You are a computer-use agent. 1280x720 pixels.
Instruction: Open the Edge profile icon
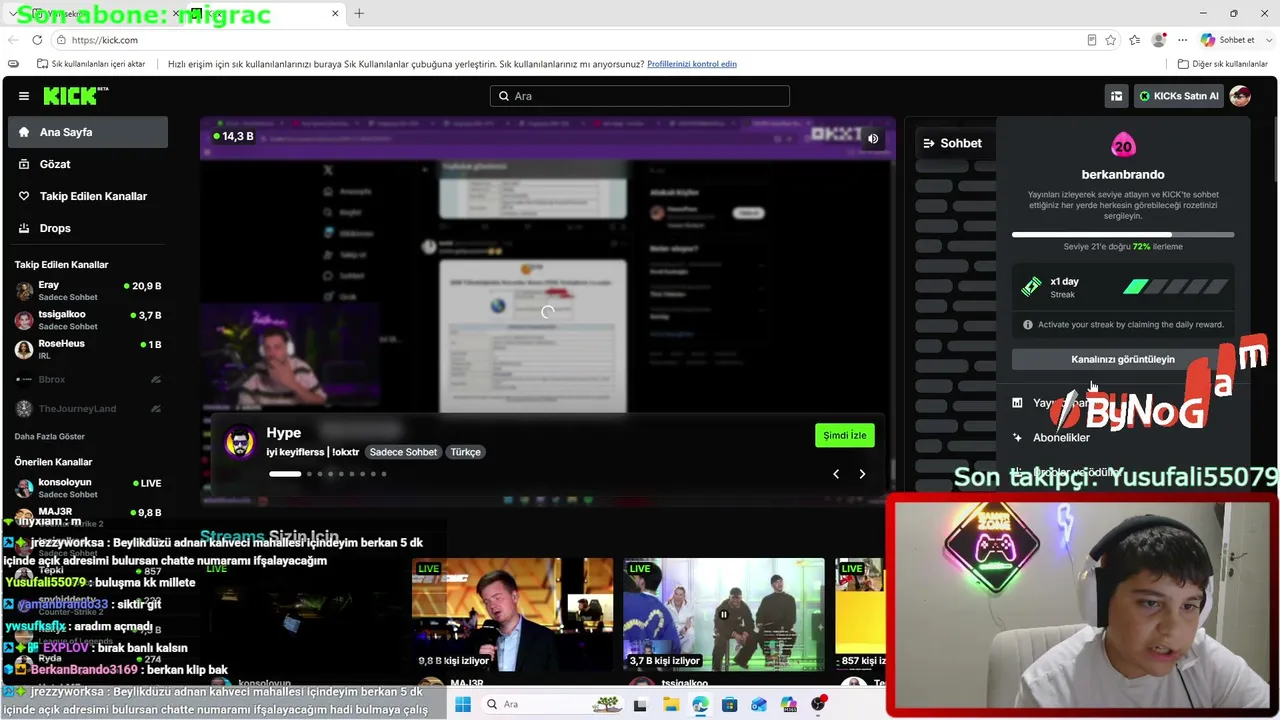click(1159, 40)
